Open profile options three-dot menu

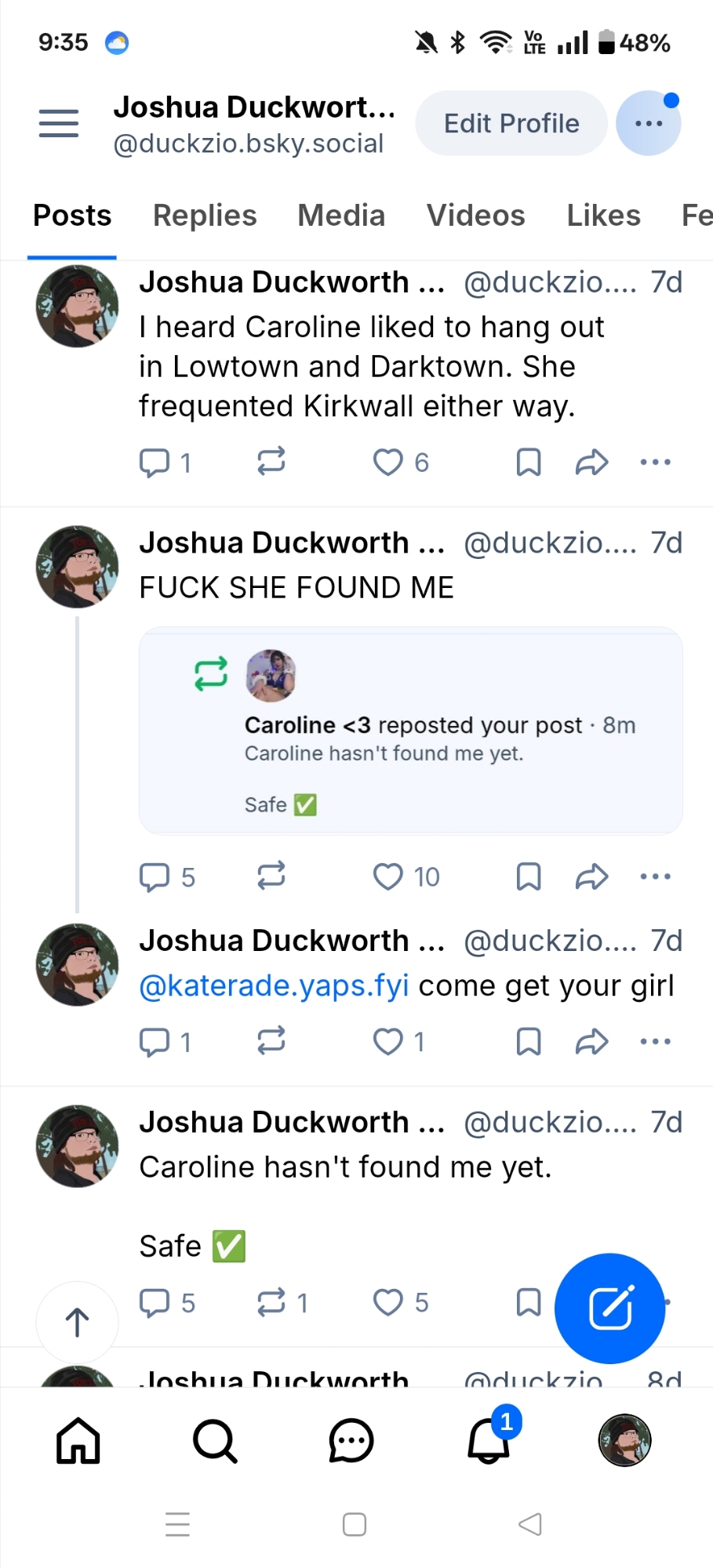[648, 123]
